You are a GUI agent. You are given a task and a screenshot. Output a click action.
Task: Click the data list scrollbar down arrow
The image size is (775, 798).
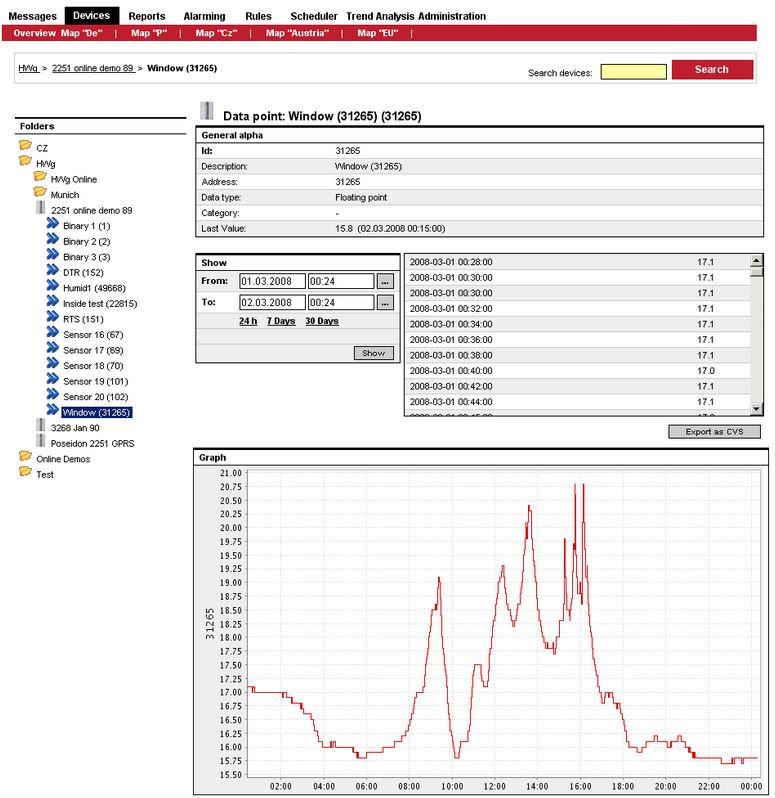[756, 409]
